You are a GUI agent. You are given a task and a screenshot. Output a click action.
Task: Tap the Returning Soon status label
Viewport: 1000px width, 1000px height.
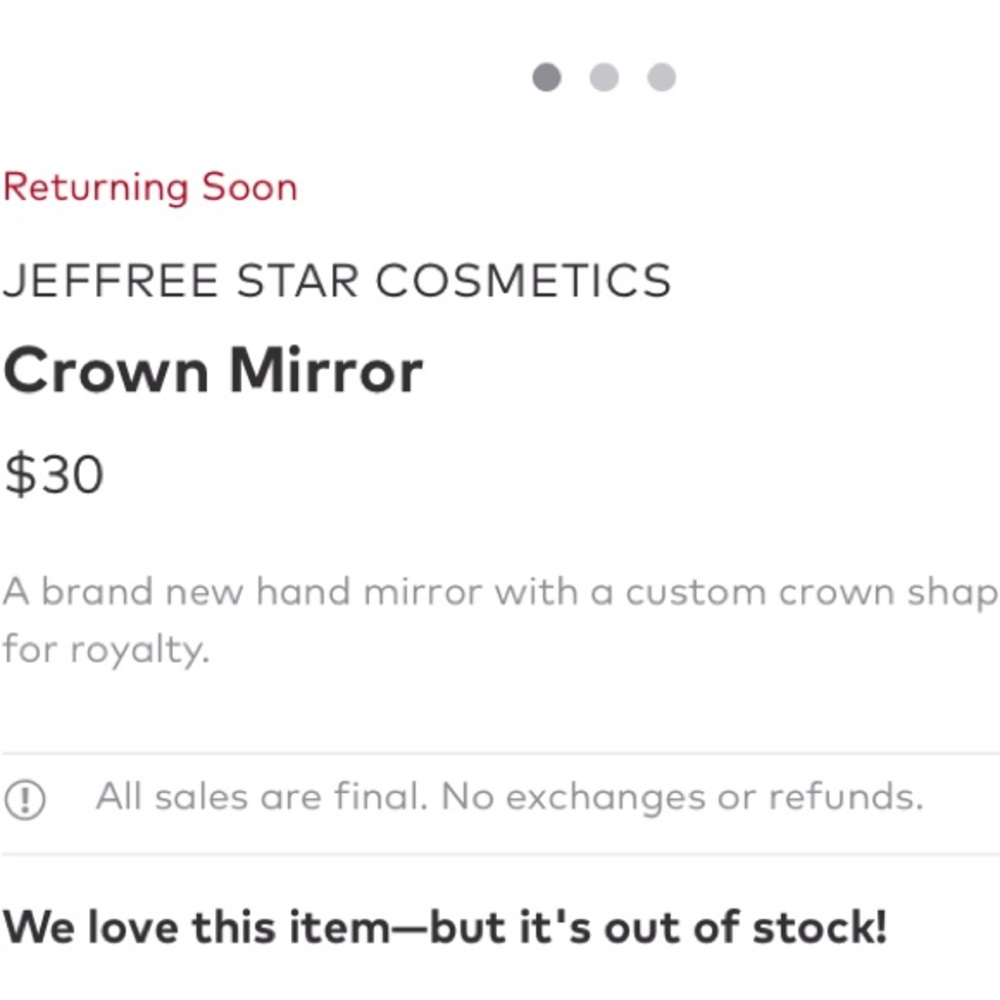pyautogui.click(x=150, y=187)
